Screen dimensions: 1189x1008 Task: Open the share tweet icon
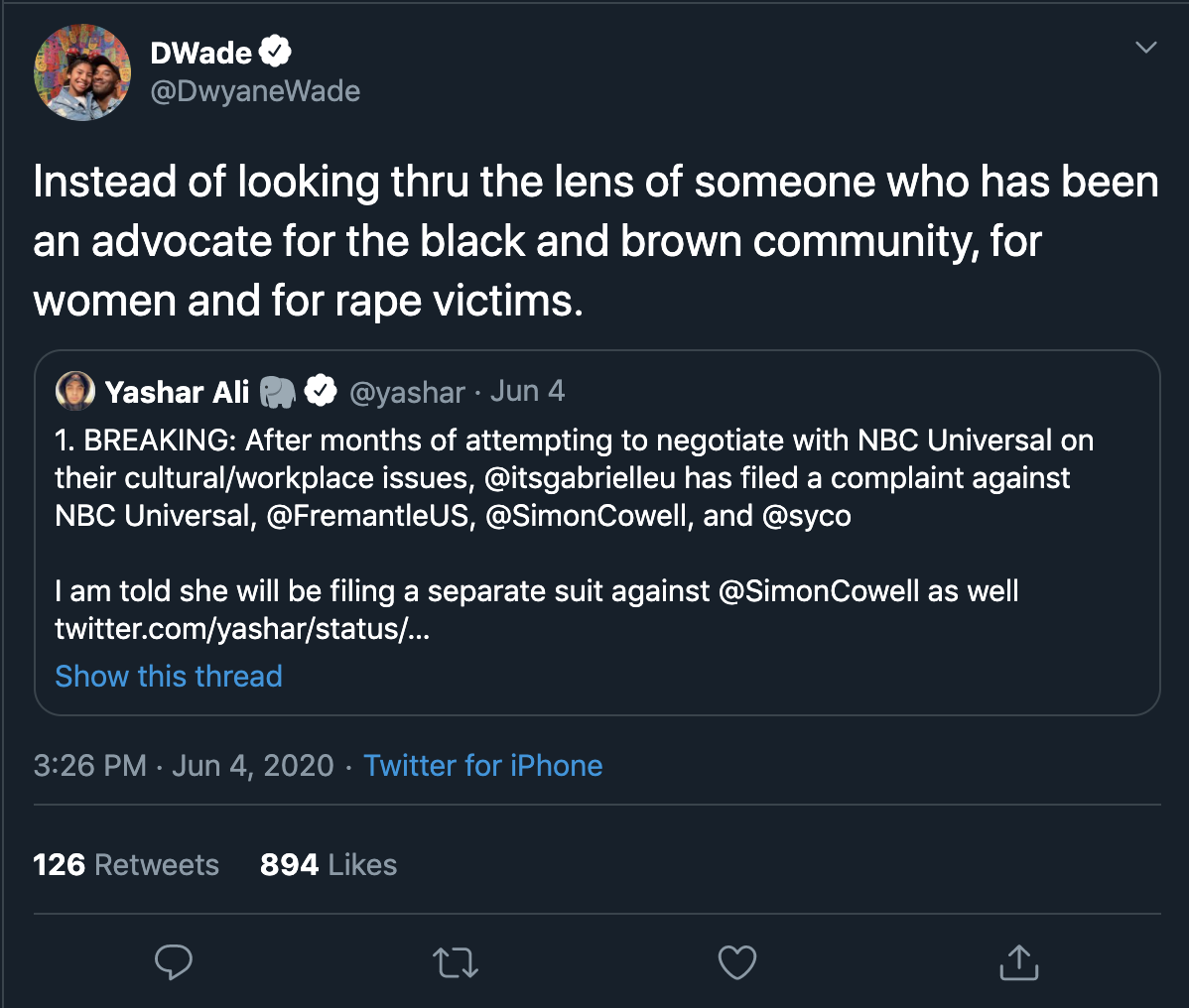[x=1018, y=961]
